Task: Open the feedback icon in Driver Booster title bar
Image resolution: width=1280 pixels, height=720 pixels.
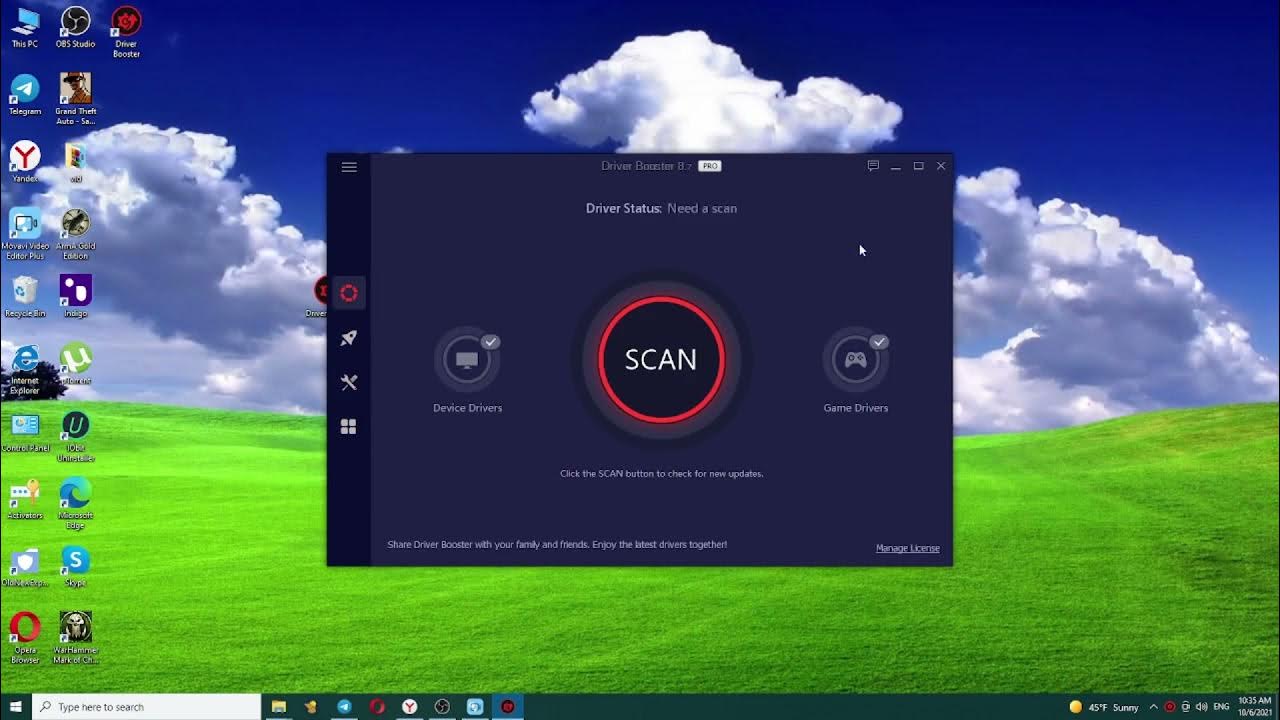Action: [x=873, y=166]
